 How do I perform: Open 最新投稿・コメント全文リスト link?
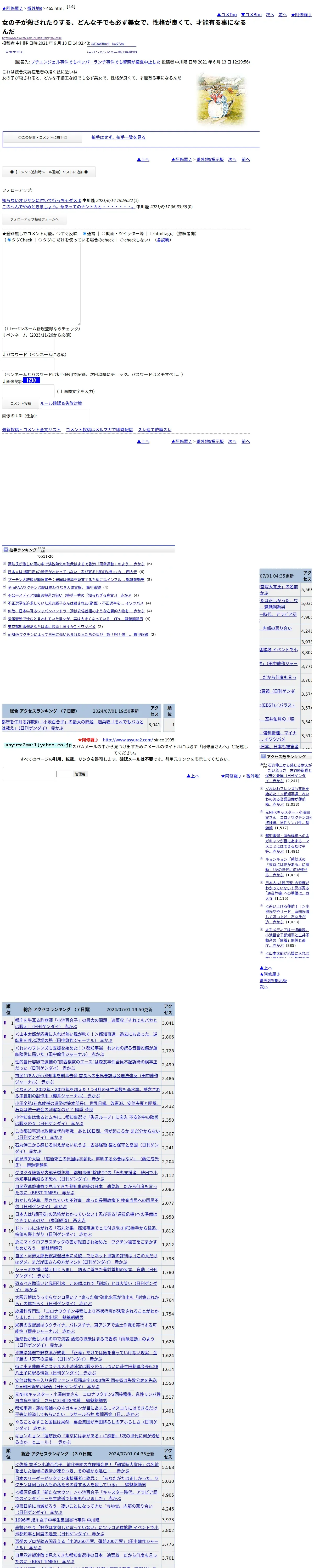point(31,430)
